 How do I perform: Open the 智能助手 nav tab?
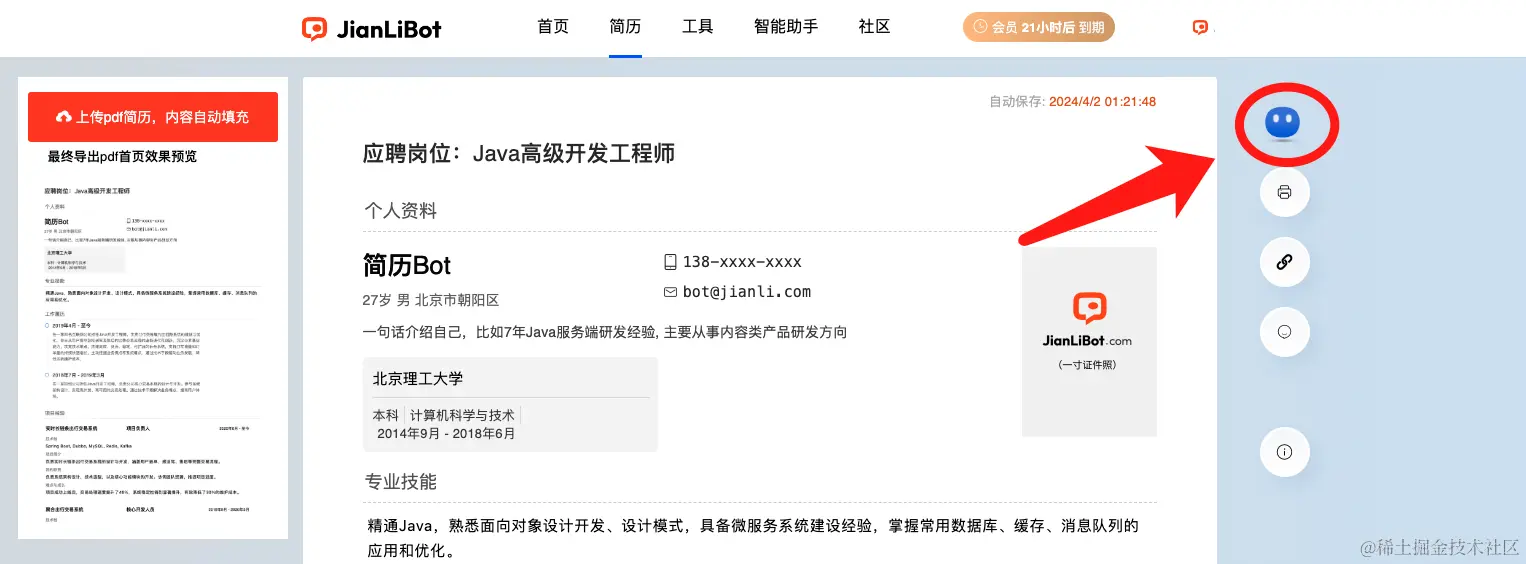tap(786, 27)
